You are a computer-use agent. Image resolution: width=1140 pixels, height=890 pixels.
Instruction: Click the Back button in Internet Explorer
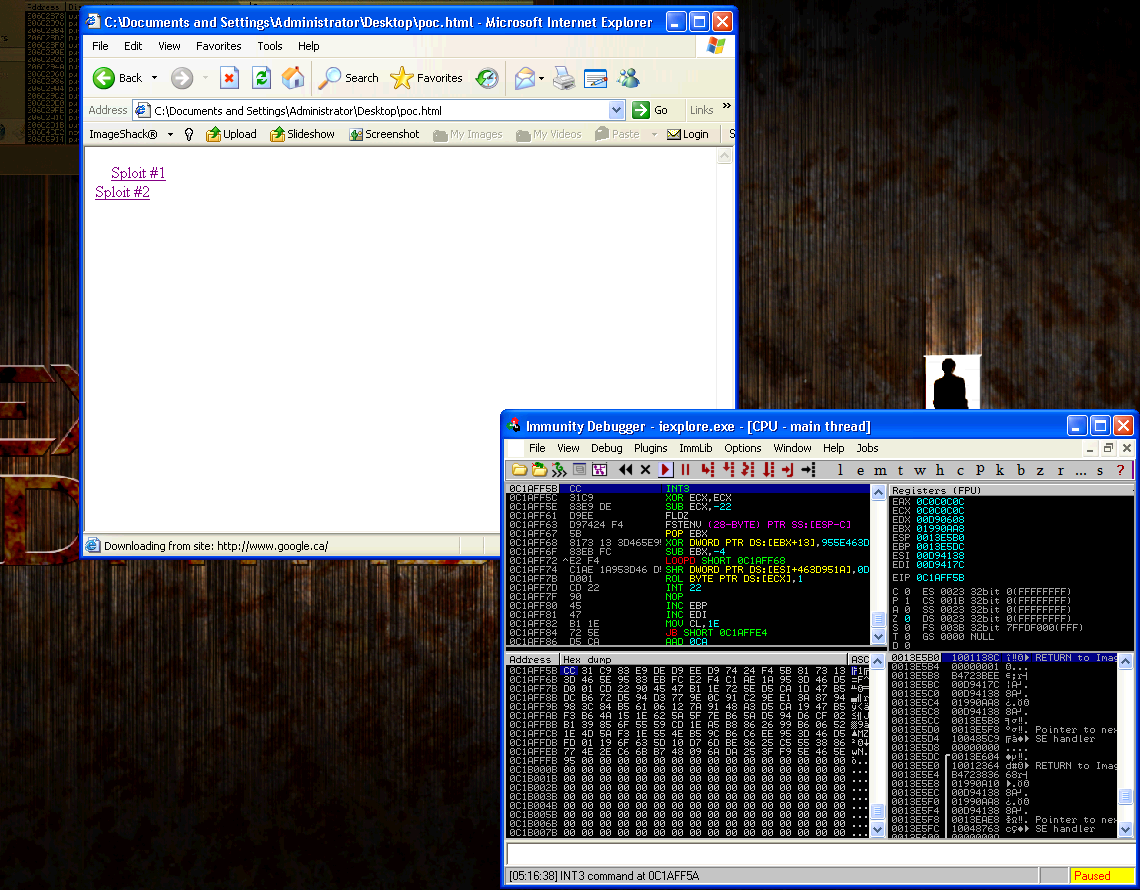pos(118,78)
